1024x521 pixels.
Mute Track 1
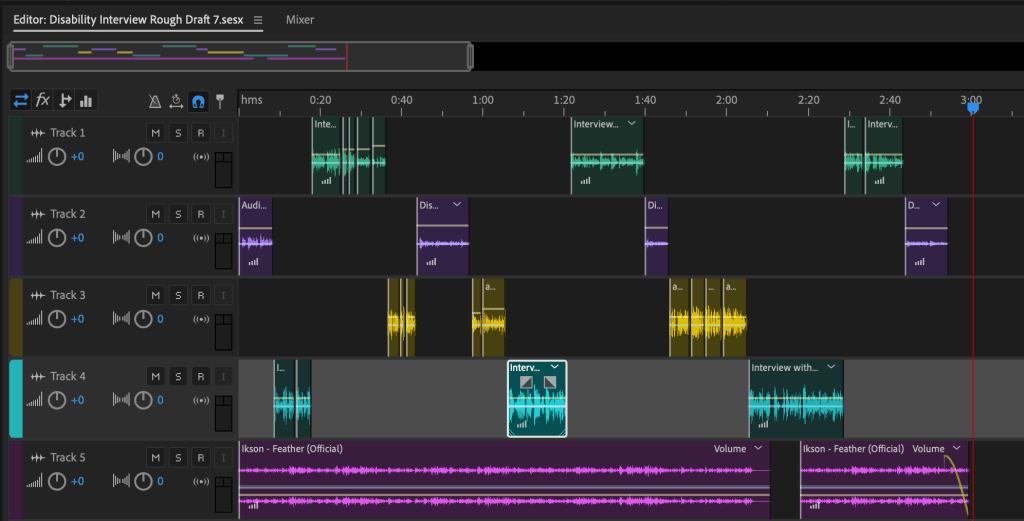[x=155, y=132]
